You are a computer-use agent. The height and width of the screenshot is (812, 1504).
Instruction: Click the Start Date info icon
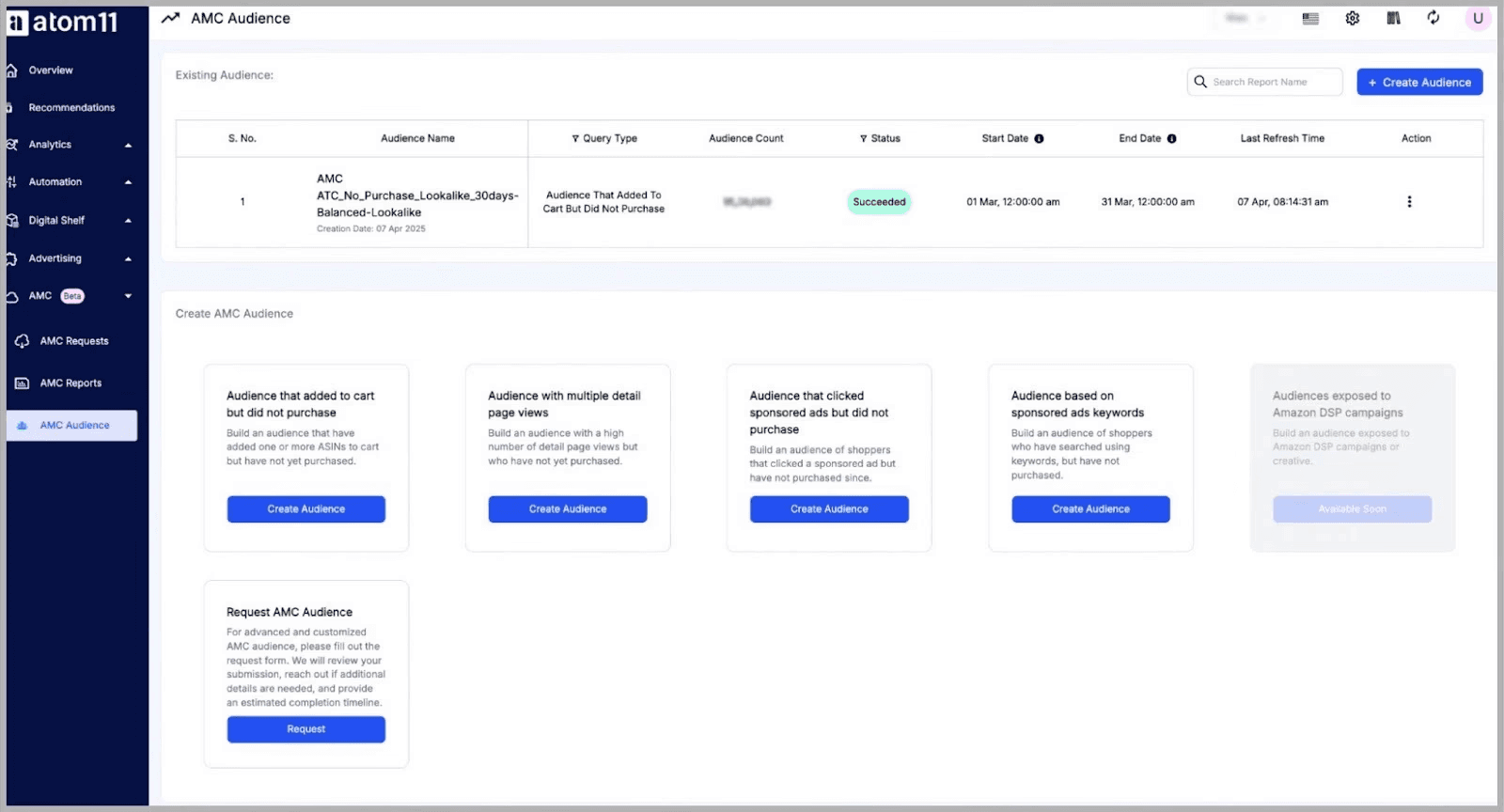click(1039, 138)
